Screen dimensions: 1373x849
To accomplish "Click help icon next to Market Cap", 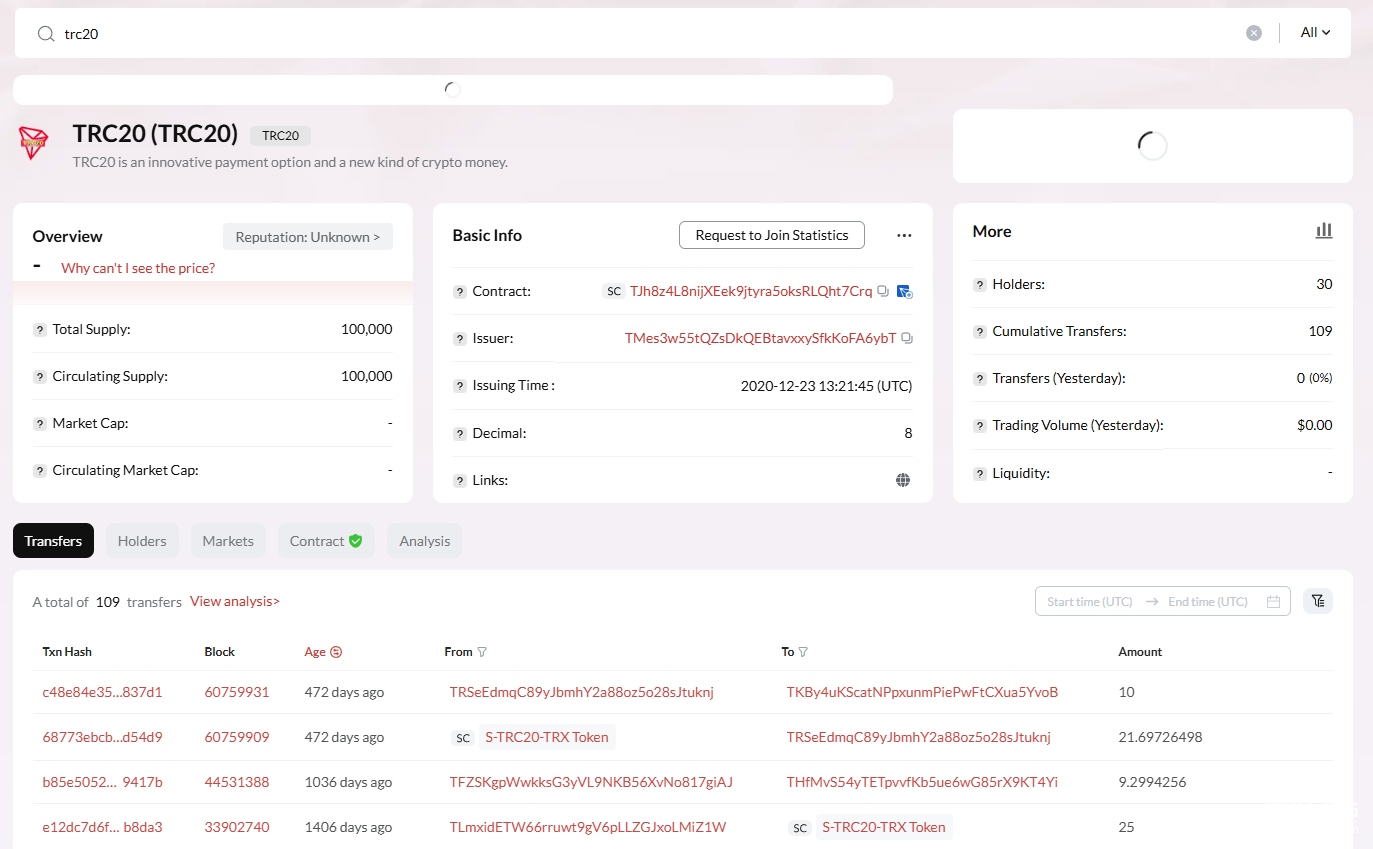I will point(40,424).
